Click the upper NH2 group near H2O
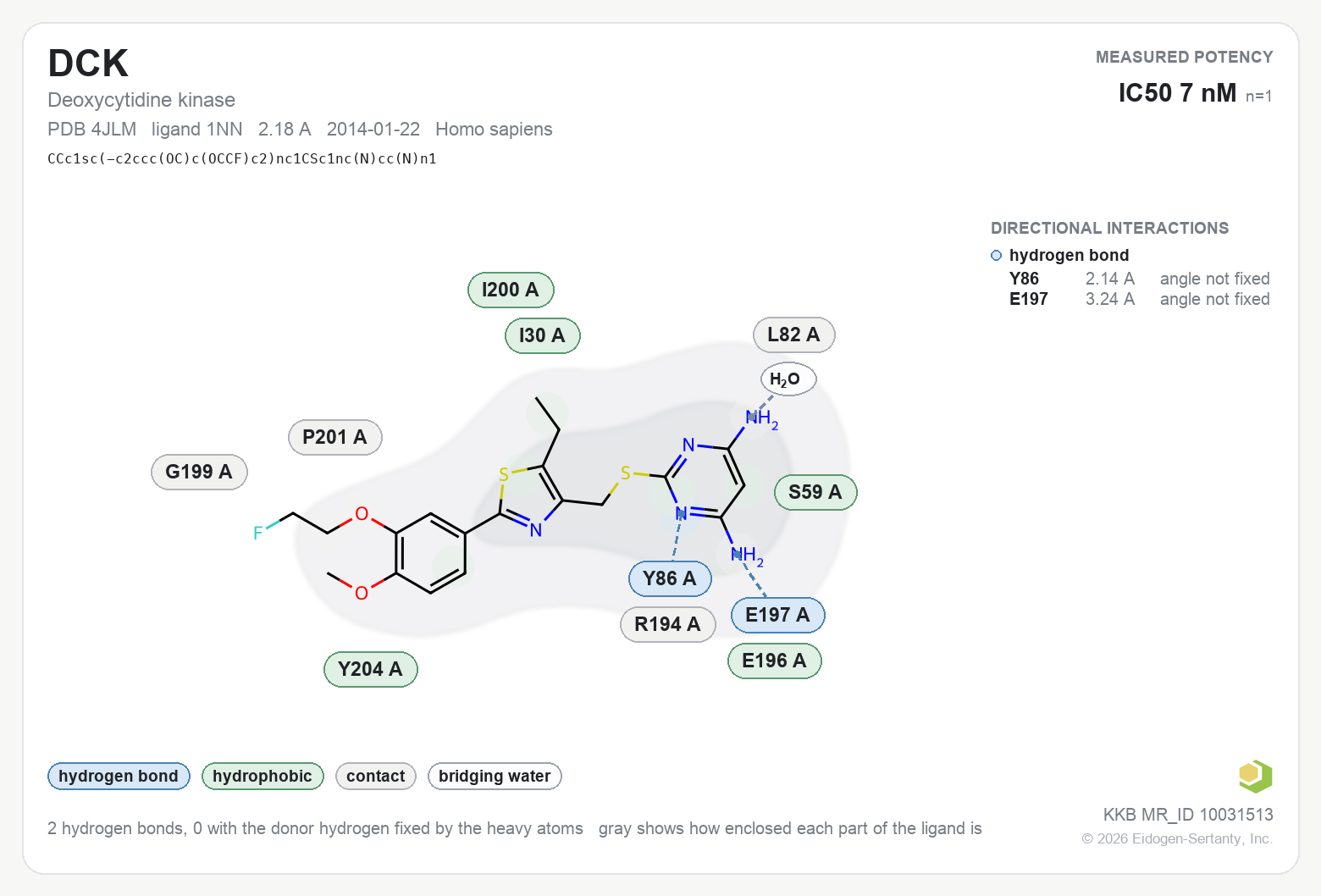Image resolution: width=1321 pixels, height=896 pixels. coord(761,418)
